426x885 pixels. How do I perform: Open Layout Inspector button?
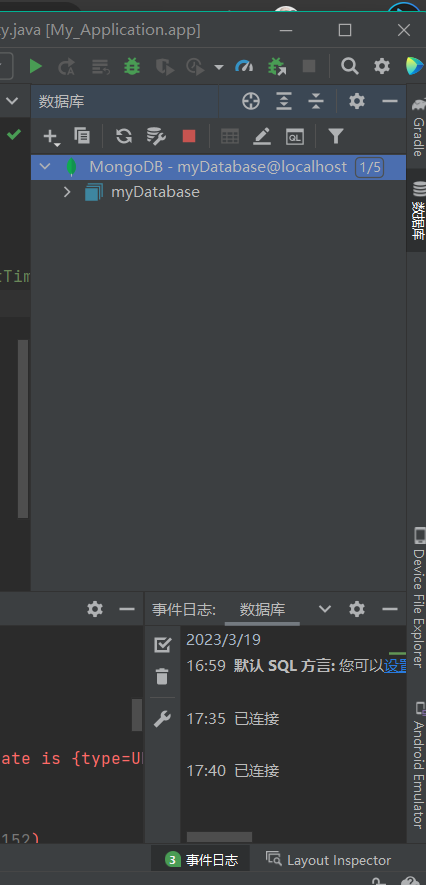[x=329, y=860]
